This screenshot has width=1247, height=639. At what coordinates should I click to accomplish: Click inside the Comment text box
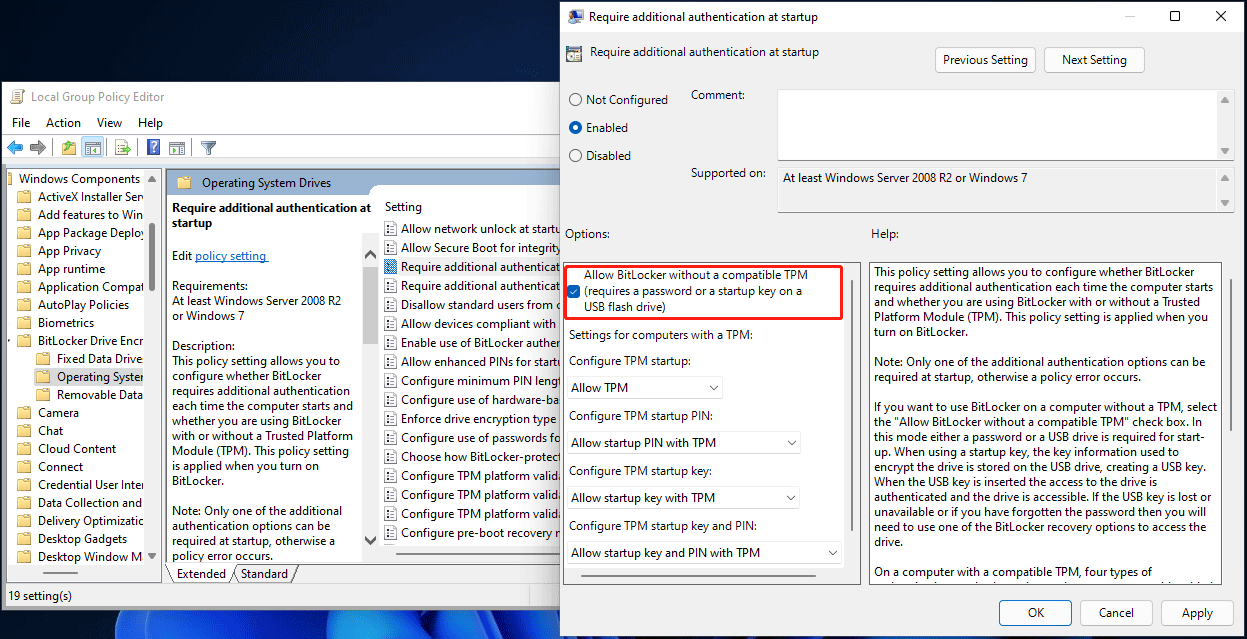[997, 123]
